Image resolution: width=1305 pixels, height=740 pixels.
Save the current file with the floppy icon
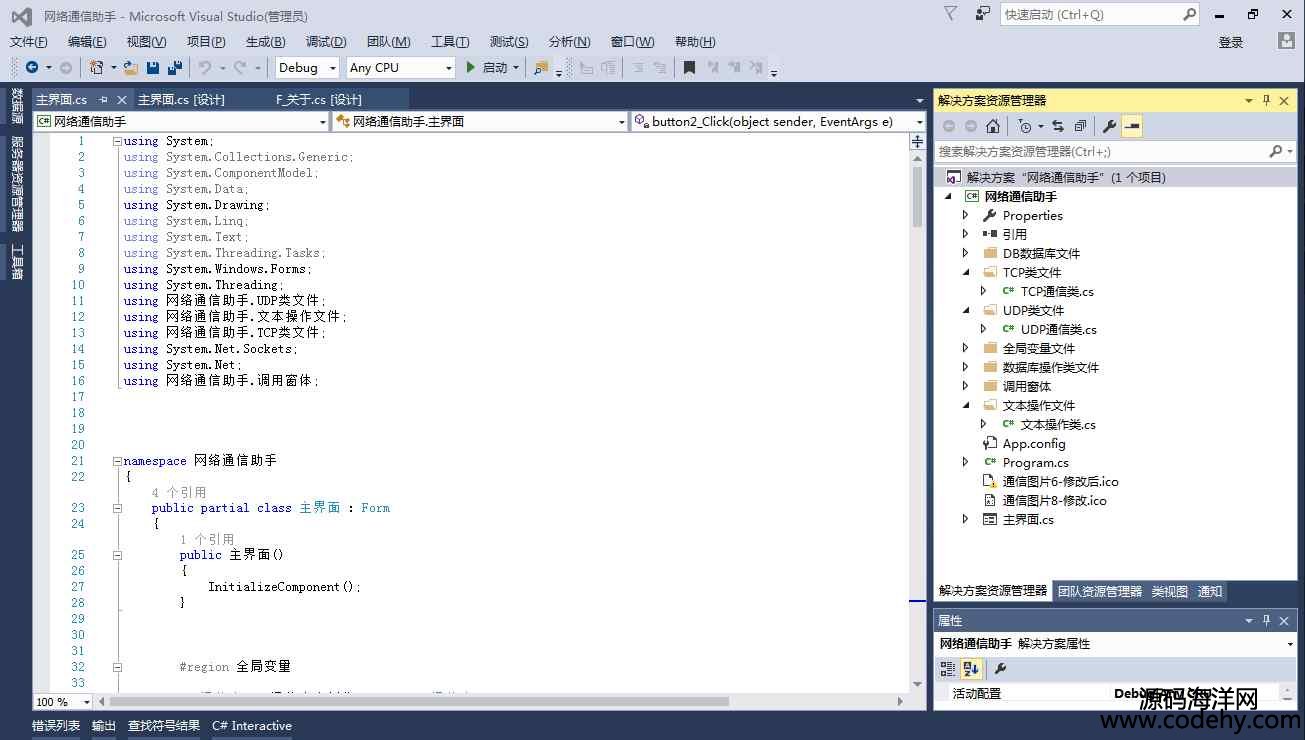153,68
